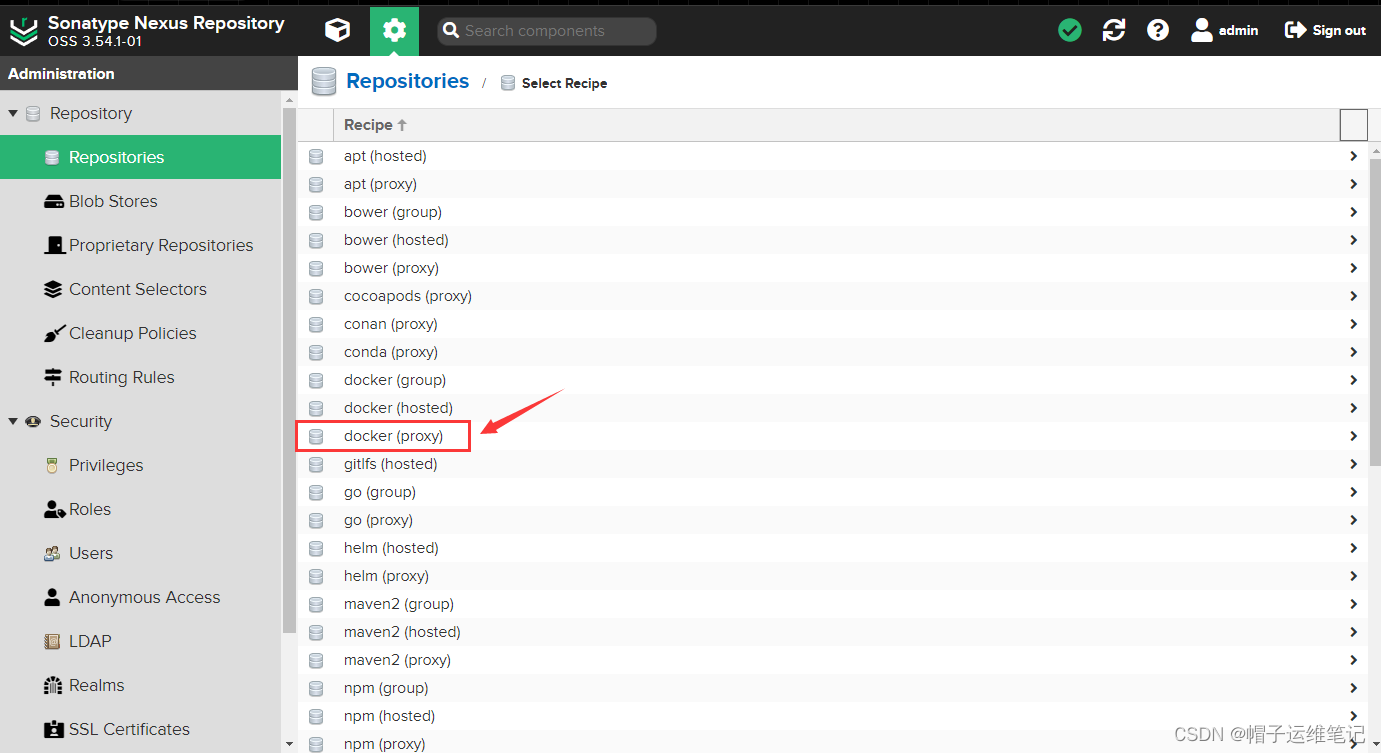Click database icon beside maven2 (group)
The width and height of the screenshot is (1381, 753).
click(x=316, y=604)
